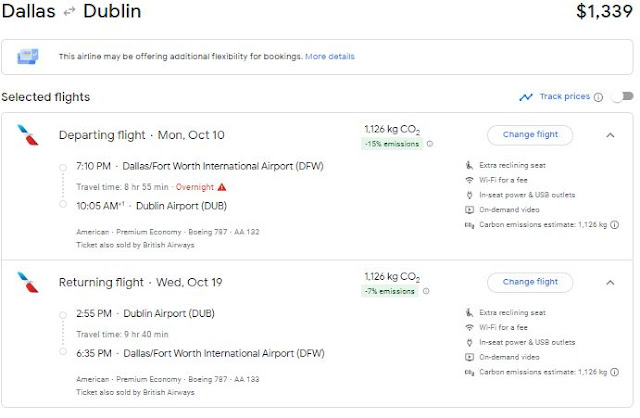Click the returning -7% emissions info icon
Image resolution: width=640 pixels, height=418 pixels.
click(427, 292)
